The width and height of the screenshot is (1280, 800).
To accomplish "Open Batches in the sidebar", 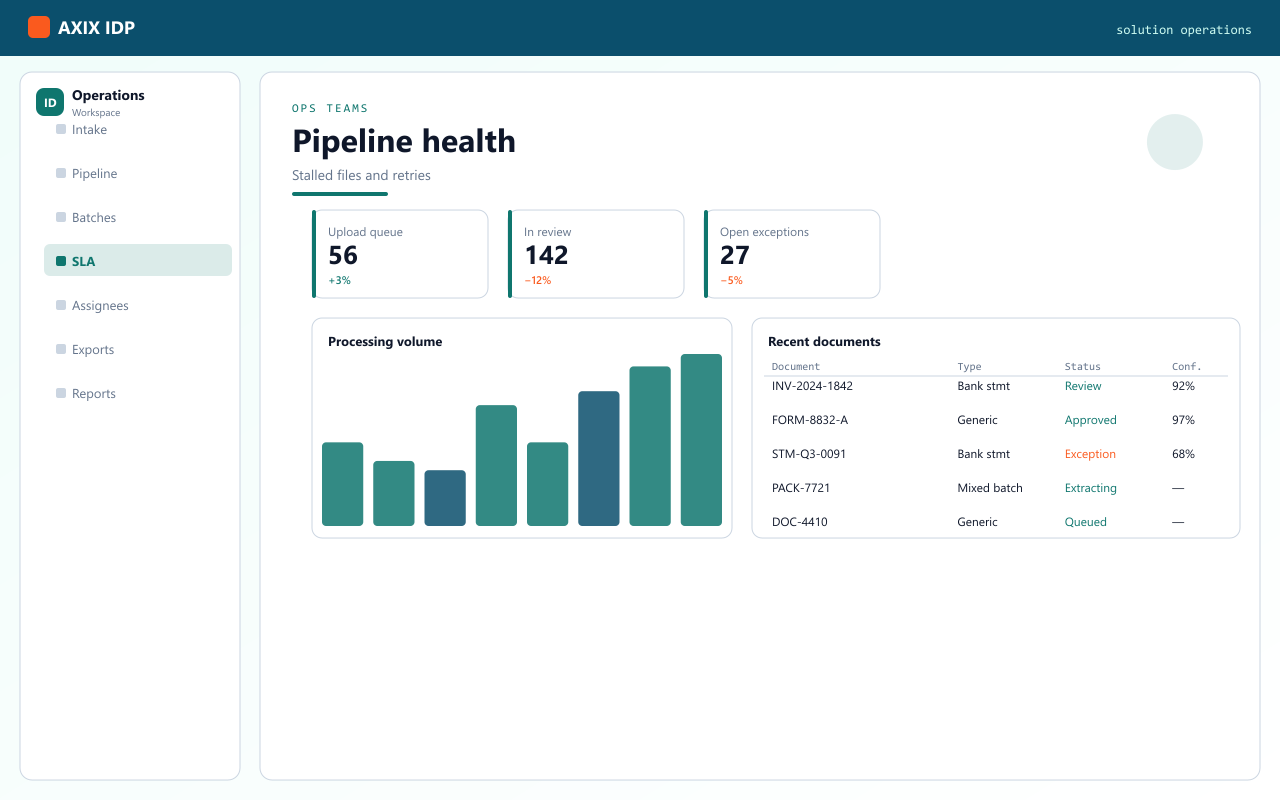I will (138, 218).
